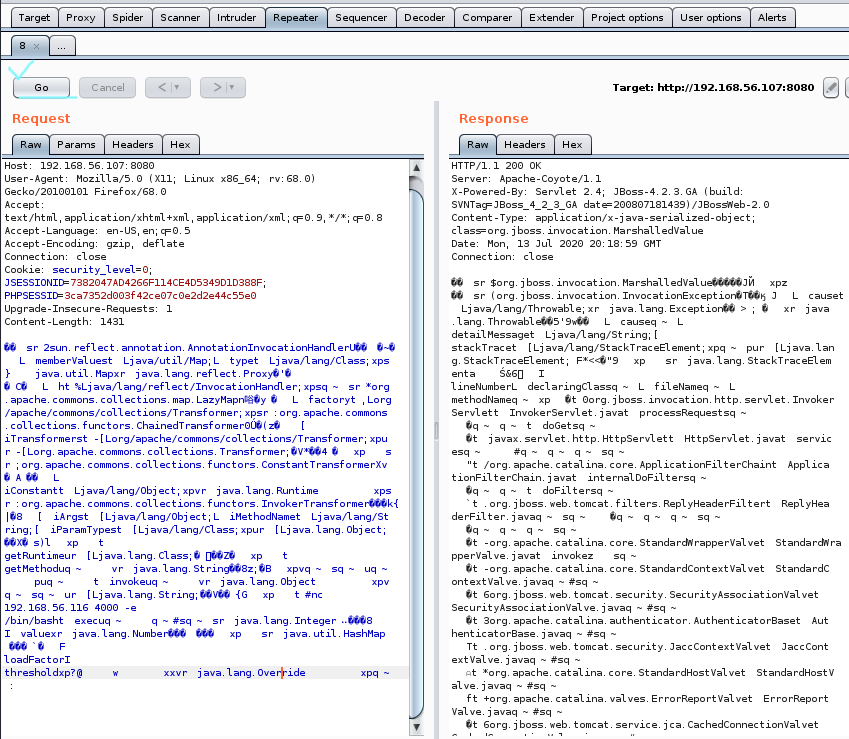Switch to the Alerts tab
The image size is (849, 739).
(x=772, y=18)
